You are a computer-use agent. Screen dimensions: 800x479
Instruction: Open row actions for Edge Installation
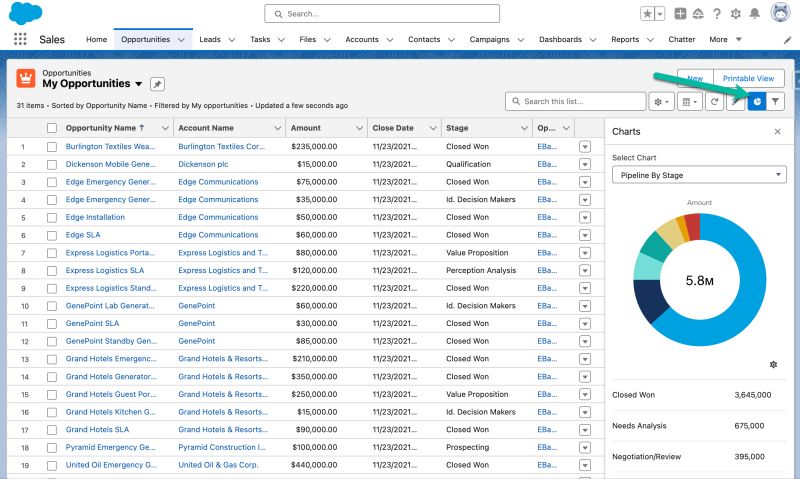click(x=585, y=217)
